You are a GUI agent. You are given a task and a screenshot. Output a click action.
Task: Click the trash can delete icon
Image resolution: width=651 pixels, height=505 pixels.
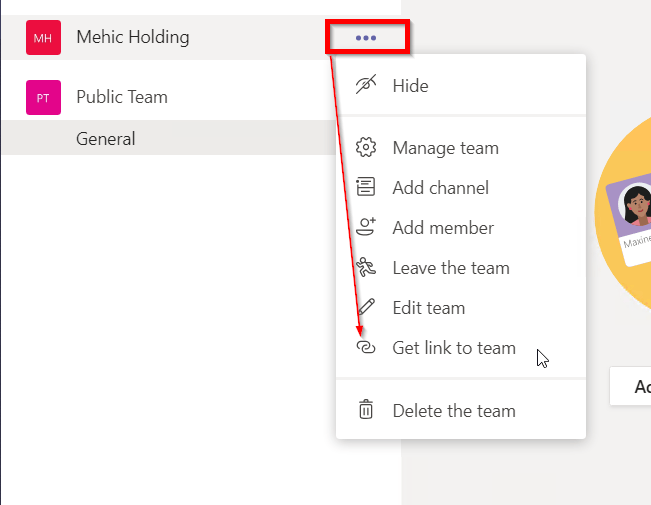click(366, 410)
